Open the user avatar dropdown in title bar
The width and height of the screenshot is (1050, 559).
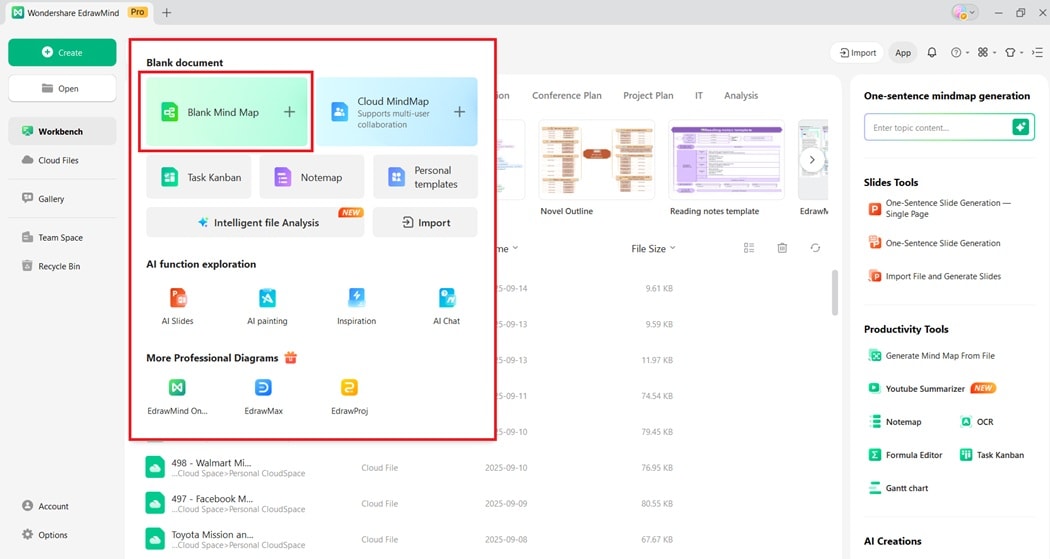click(964, 12)
